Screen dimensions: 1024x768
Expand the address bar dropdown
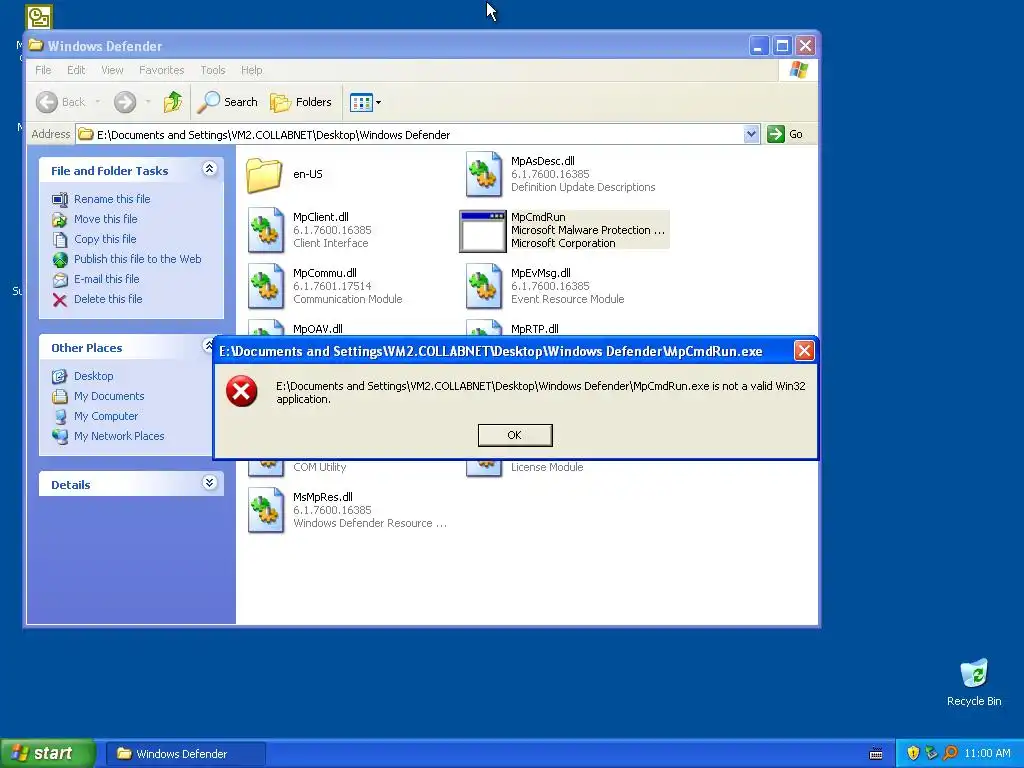751,134
